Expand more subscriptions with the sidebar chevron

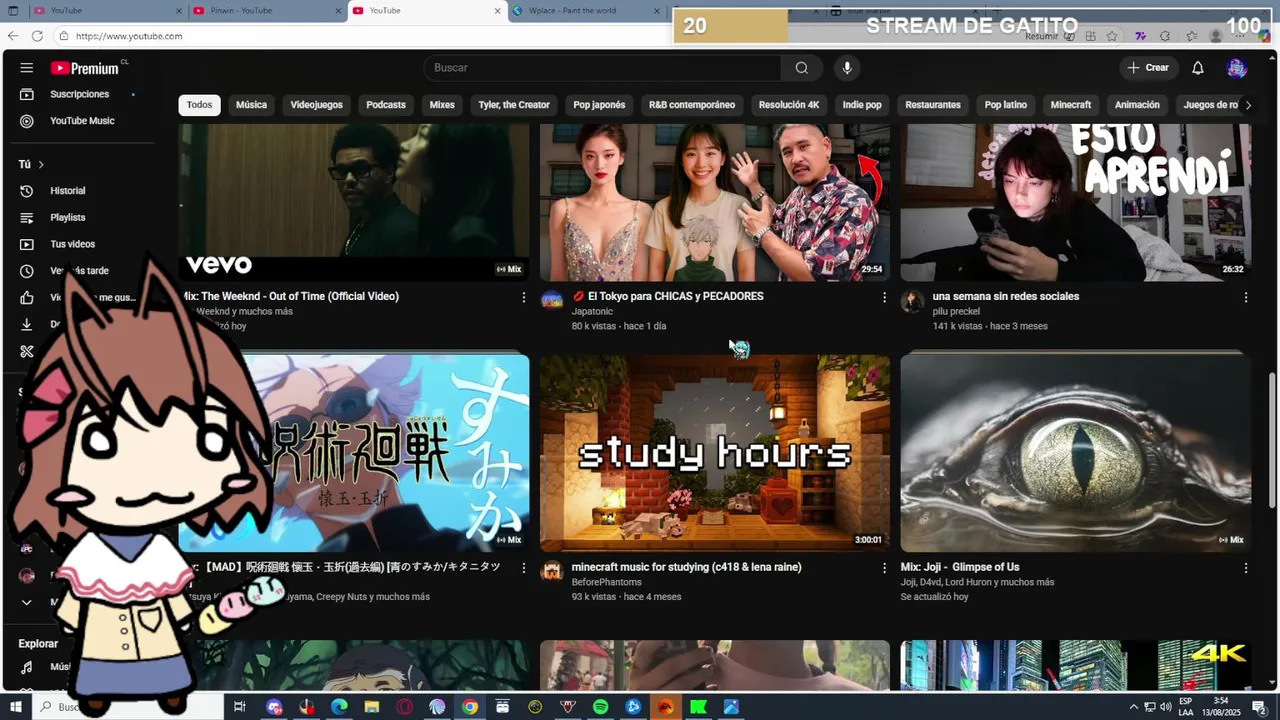[x=27, y=602]
